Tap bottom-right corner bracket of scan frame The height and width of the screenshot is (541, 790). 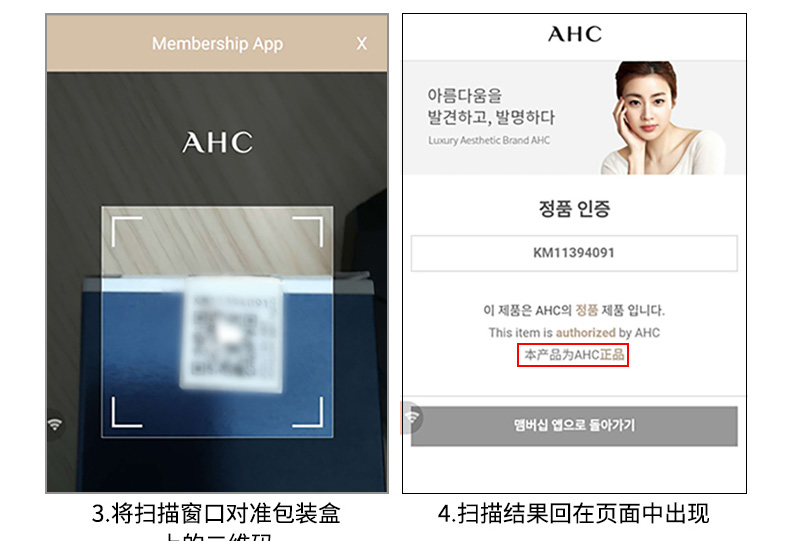(308, 413)
